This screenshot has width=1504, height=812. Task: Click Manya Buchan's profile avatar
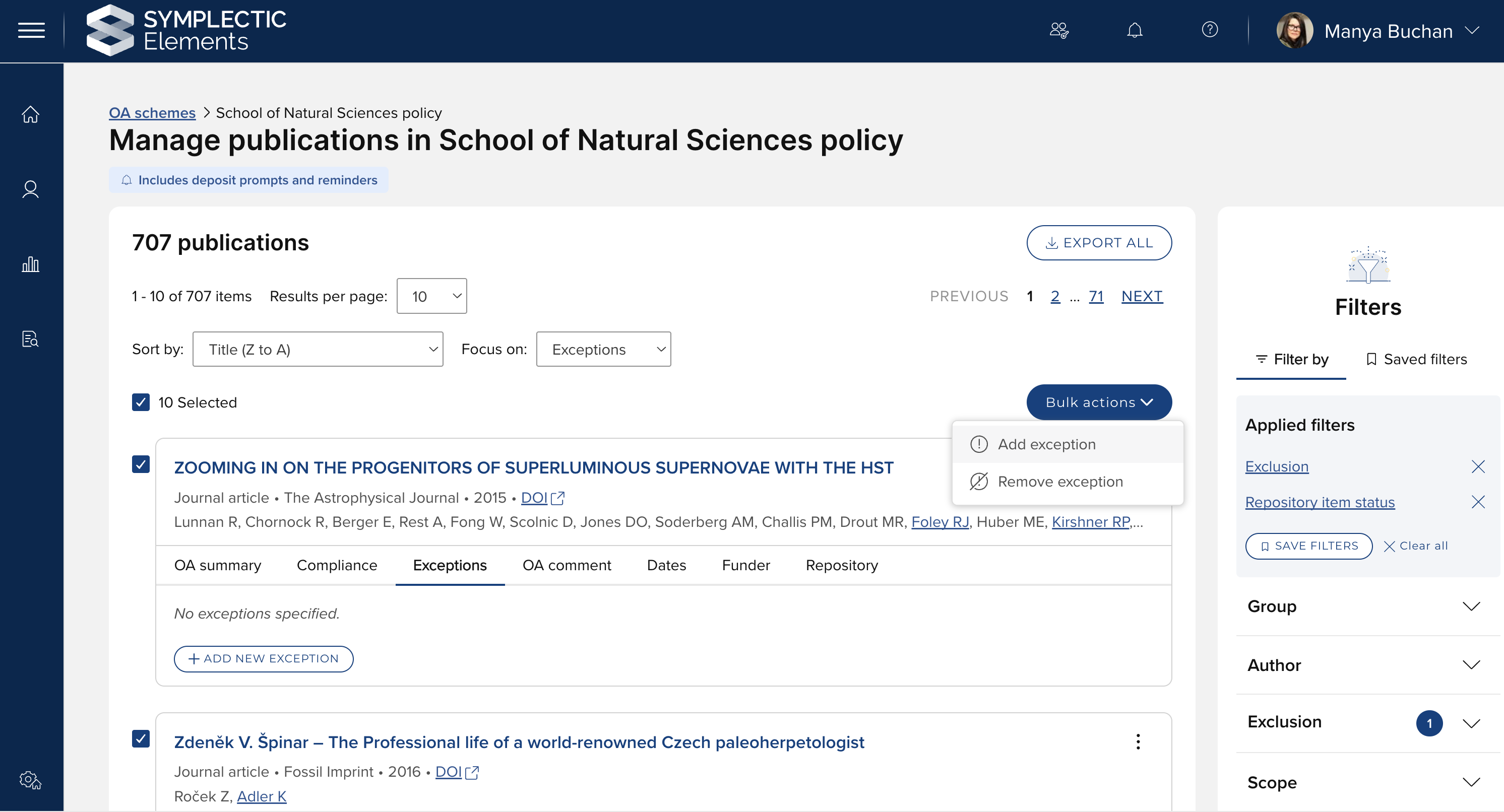tap(1294, 30)
